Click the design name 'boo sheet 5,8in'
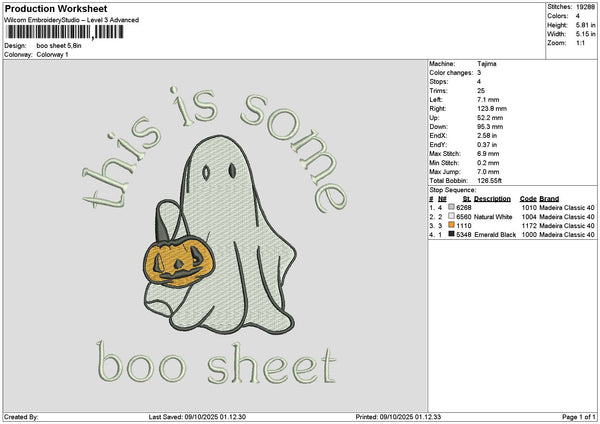The height and width of the screenshot is (424, 600). point(59,46)
